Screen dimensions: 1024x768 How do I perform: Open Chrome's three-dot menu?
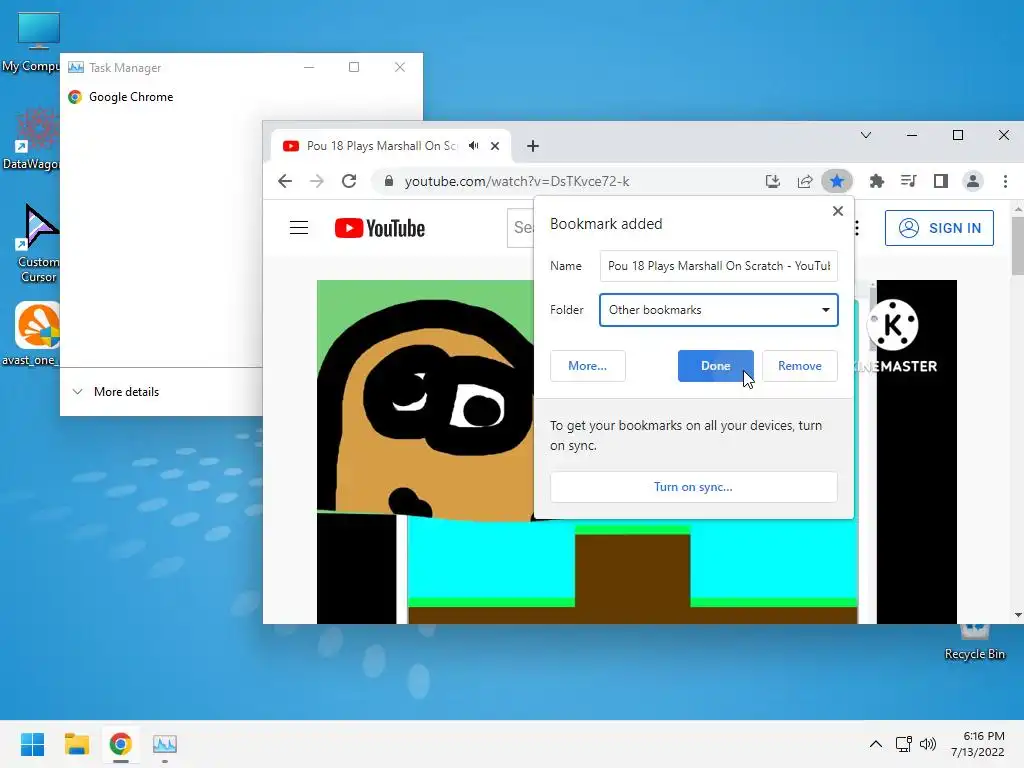click(1005, 181)
